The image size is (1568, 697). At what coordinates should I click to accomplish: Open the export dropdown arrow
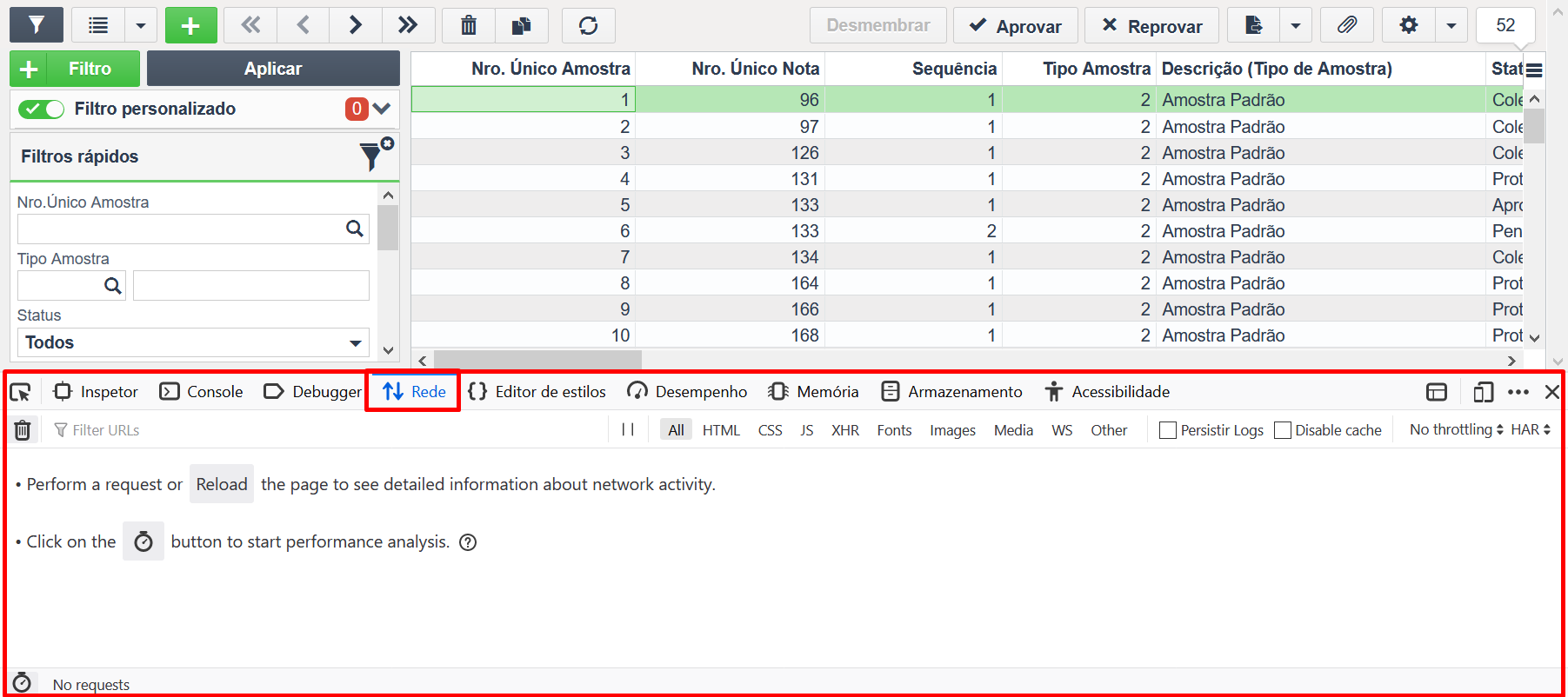point(1296,25)
